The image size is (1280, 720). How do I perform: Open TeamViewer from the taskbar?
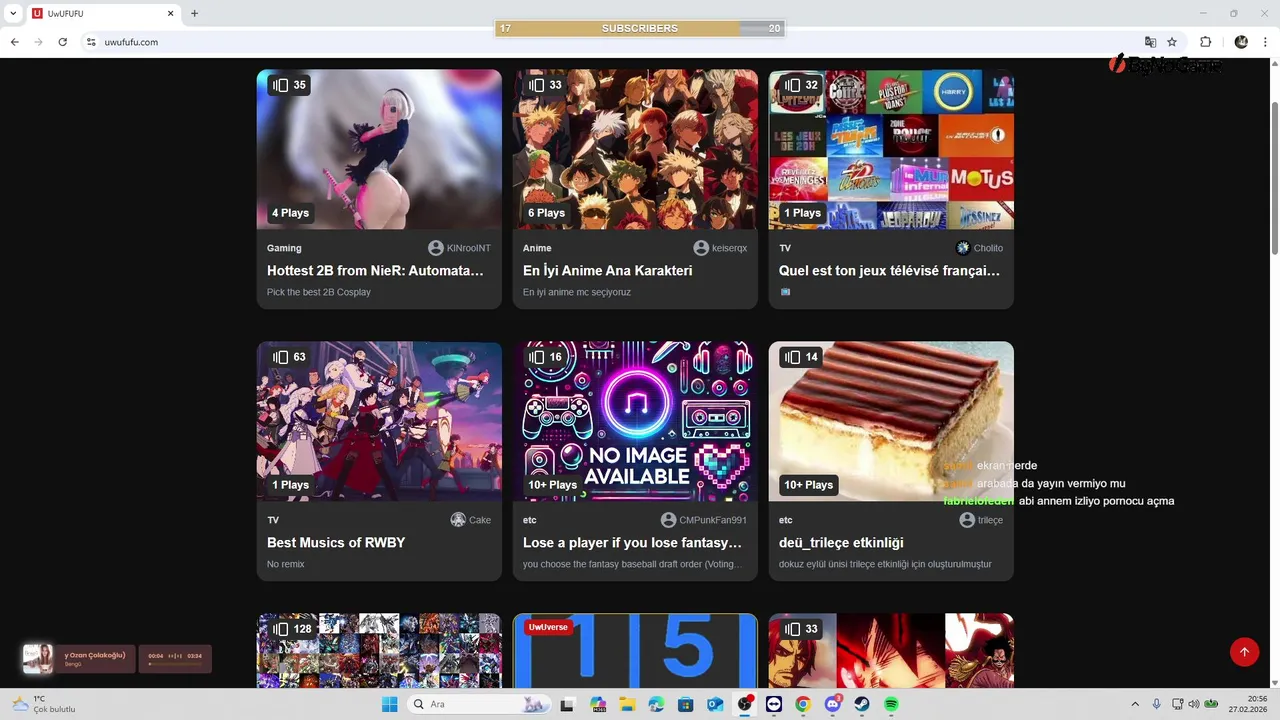(774, 704)
